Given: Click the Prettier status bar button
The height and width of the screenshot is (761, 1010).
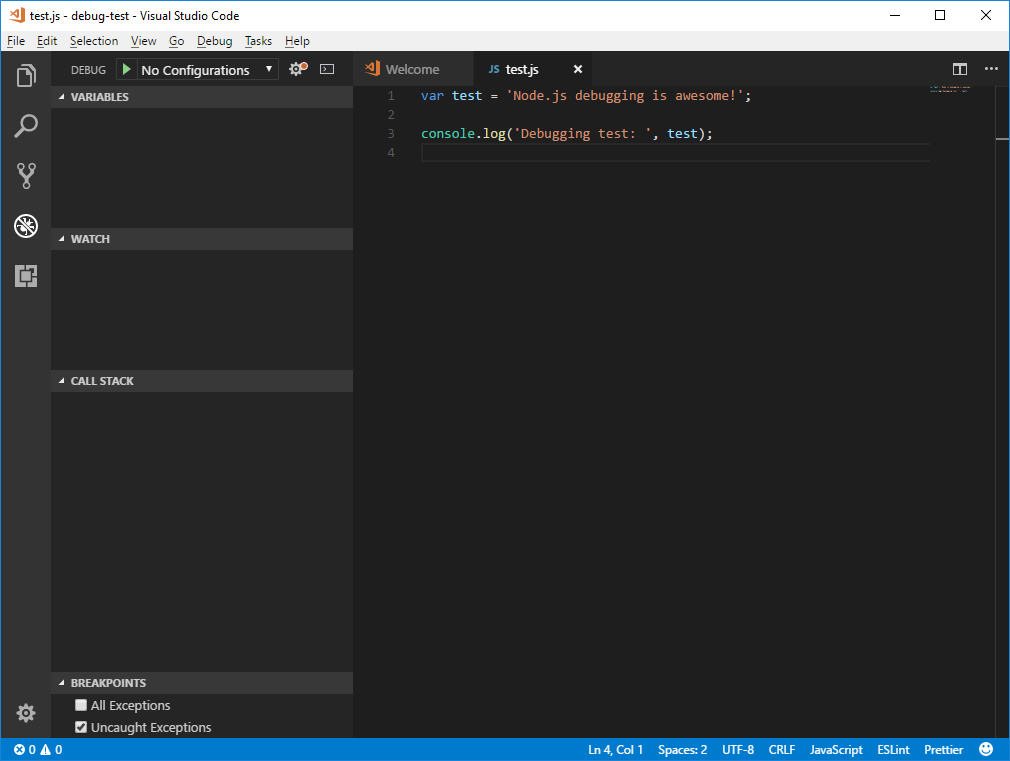Looking at the screenshot, I should pos(943,749).
